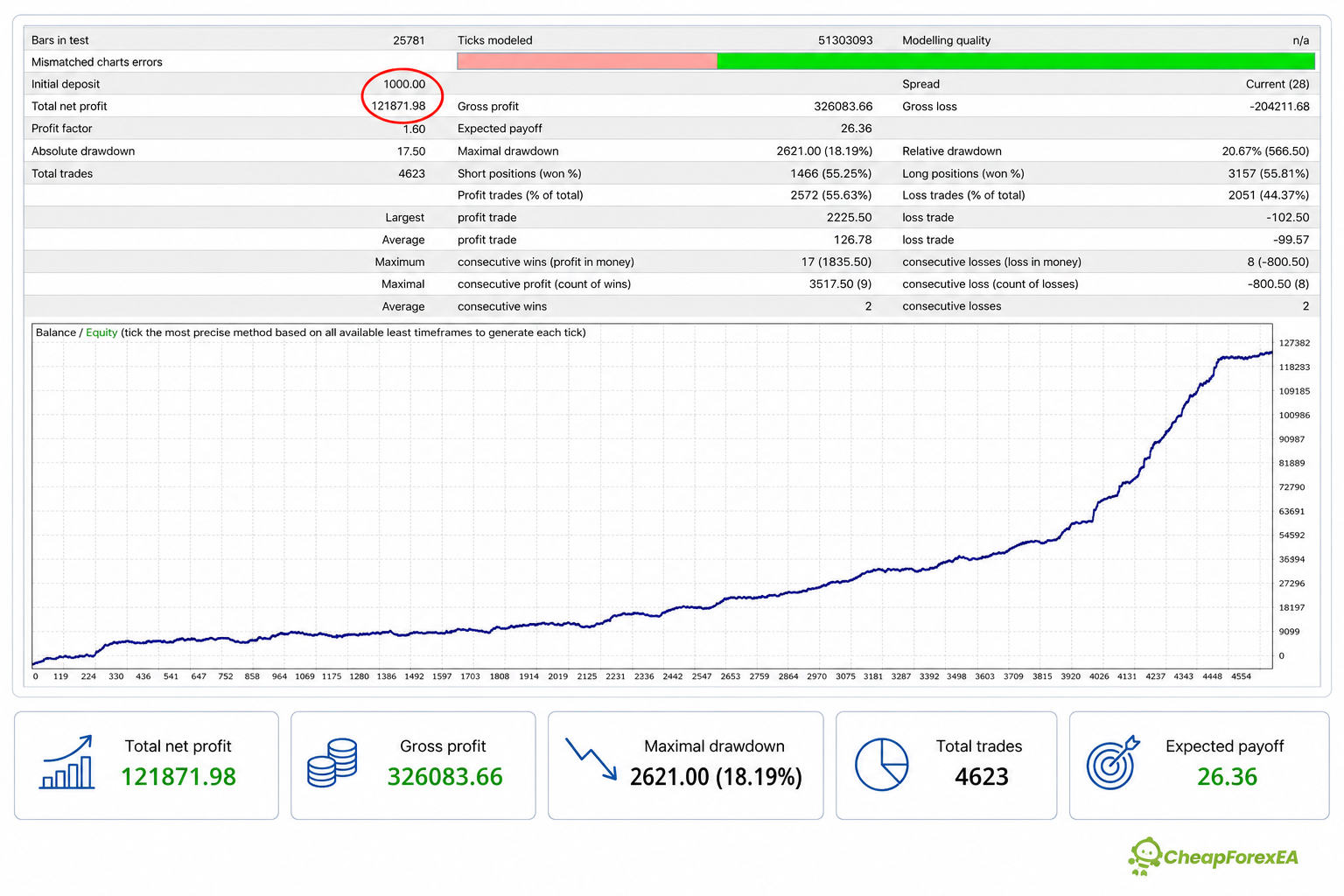
Task: Click the 'Bars in test' label
Action: (60, 40)
